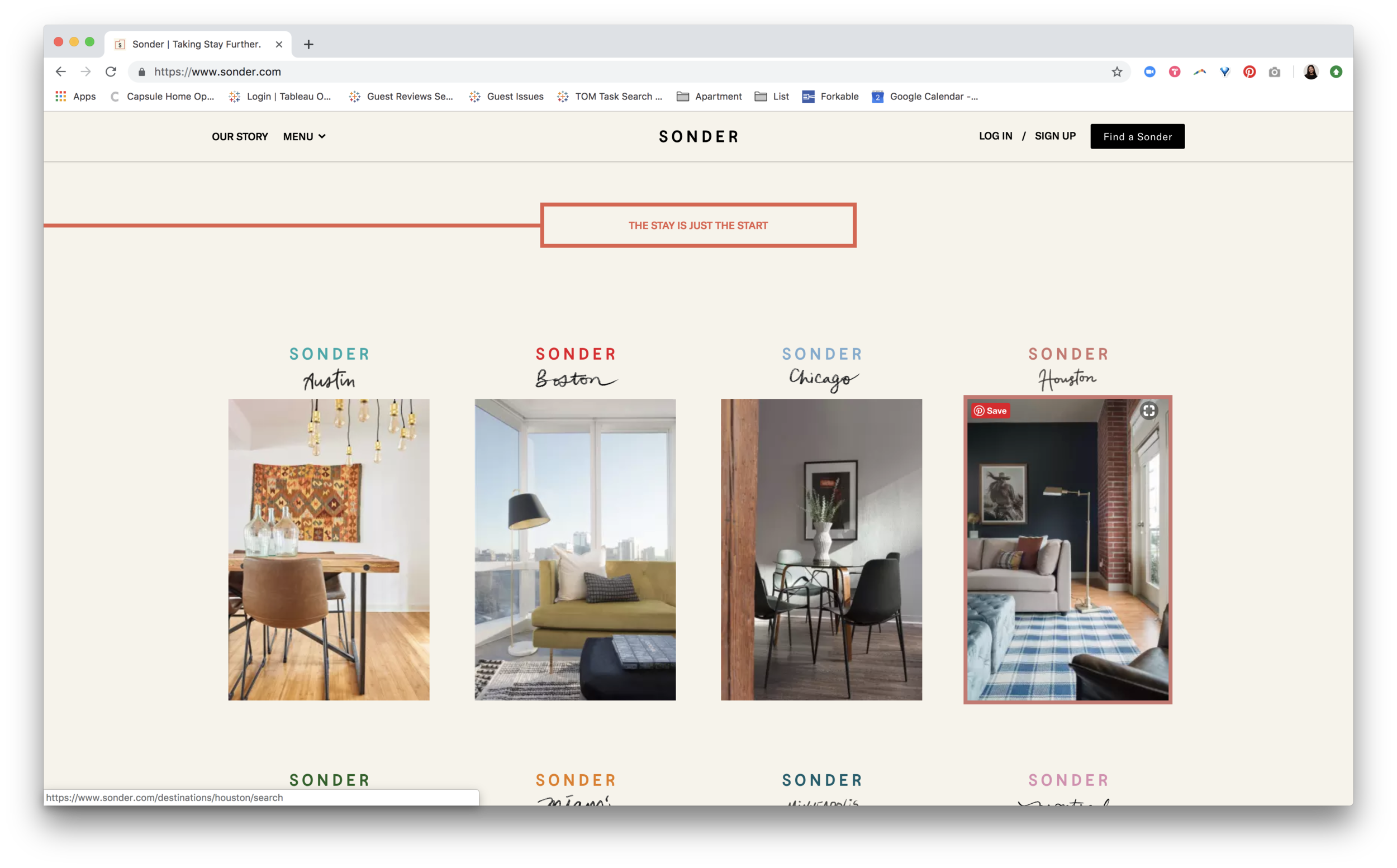The height and width of the screenshot is (868, 1397).
Task: Click the Sonder Austin heading
Action: pyautogui.click(x=329, y=368)
